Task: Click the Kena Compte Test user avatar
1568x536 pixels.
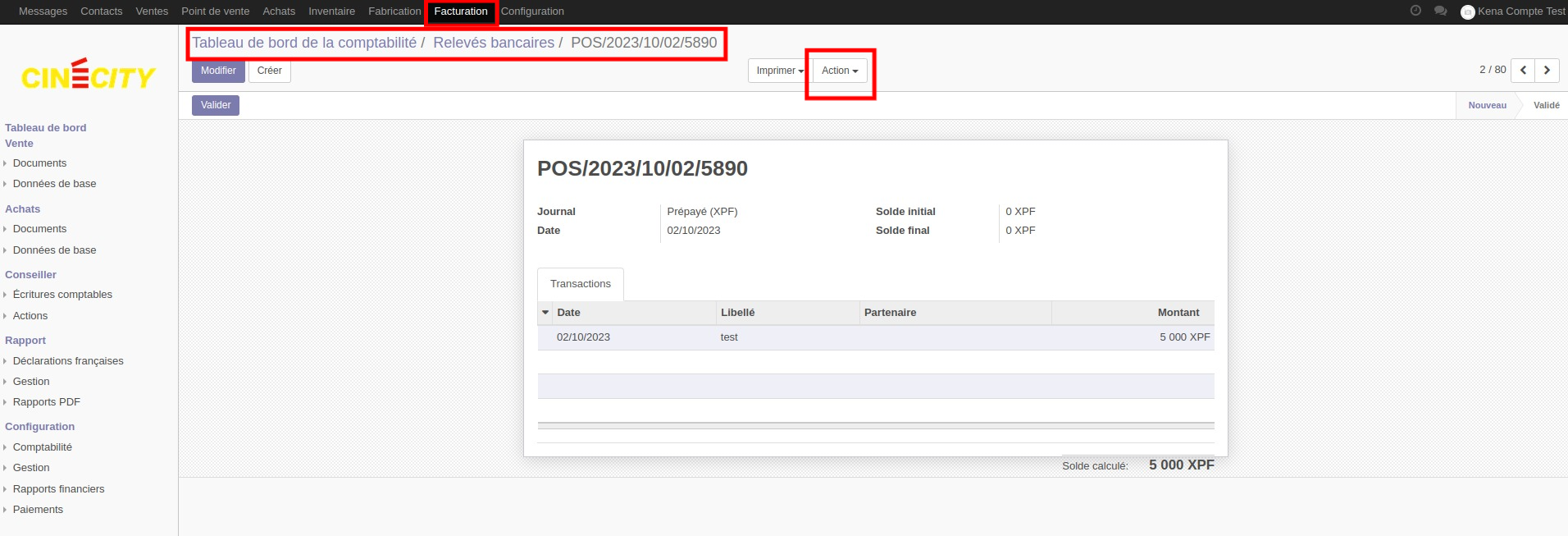Action: click(1468, 11)
